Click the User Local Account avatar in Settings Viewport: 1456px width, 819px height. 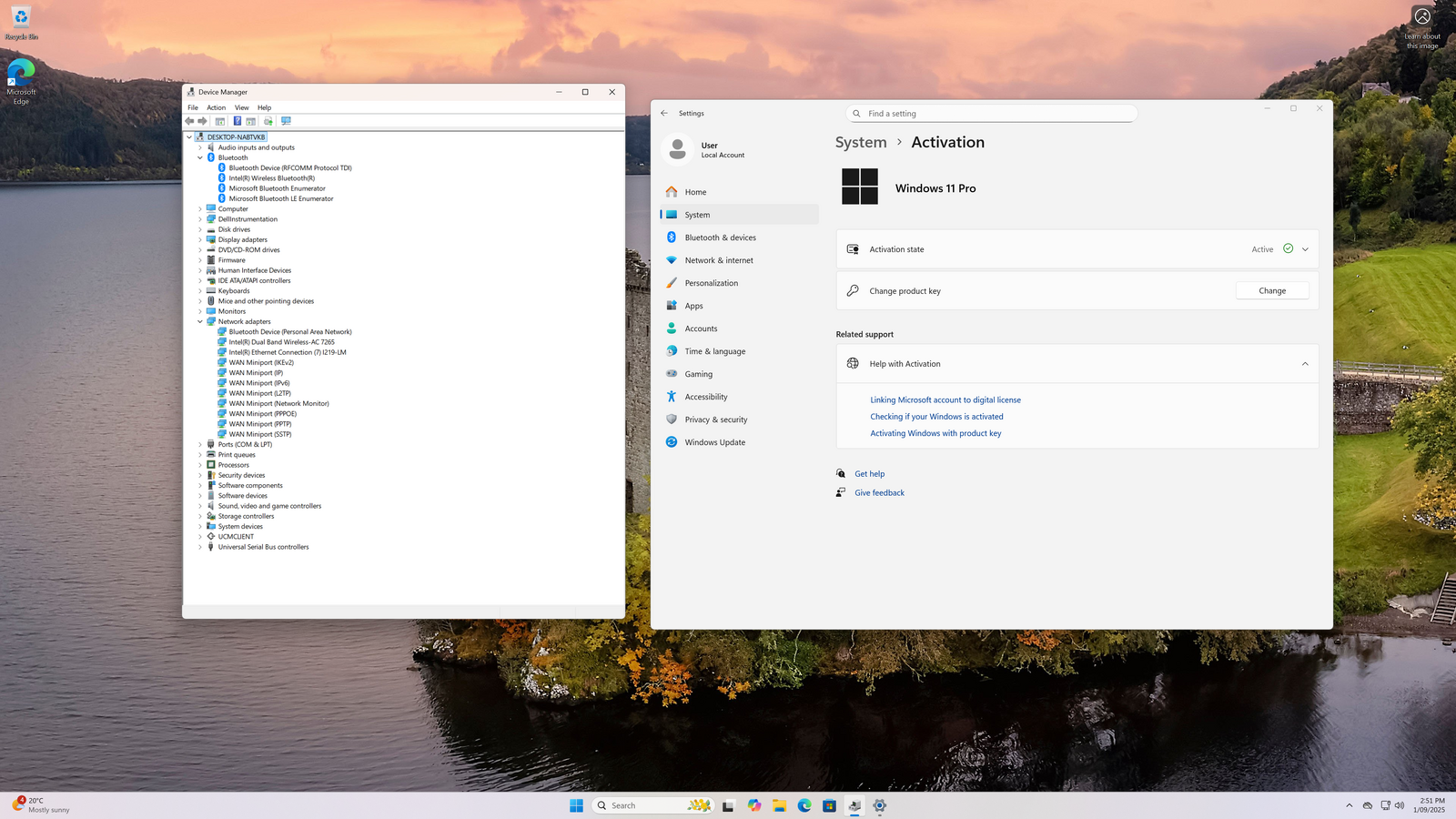coord(677,150)
